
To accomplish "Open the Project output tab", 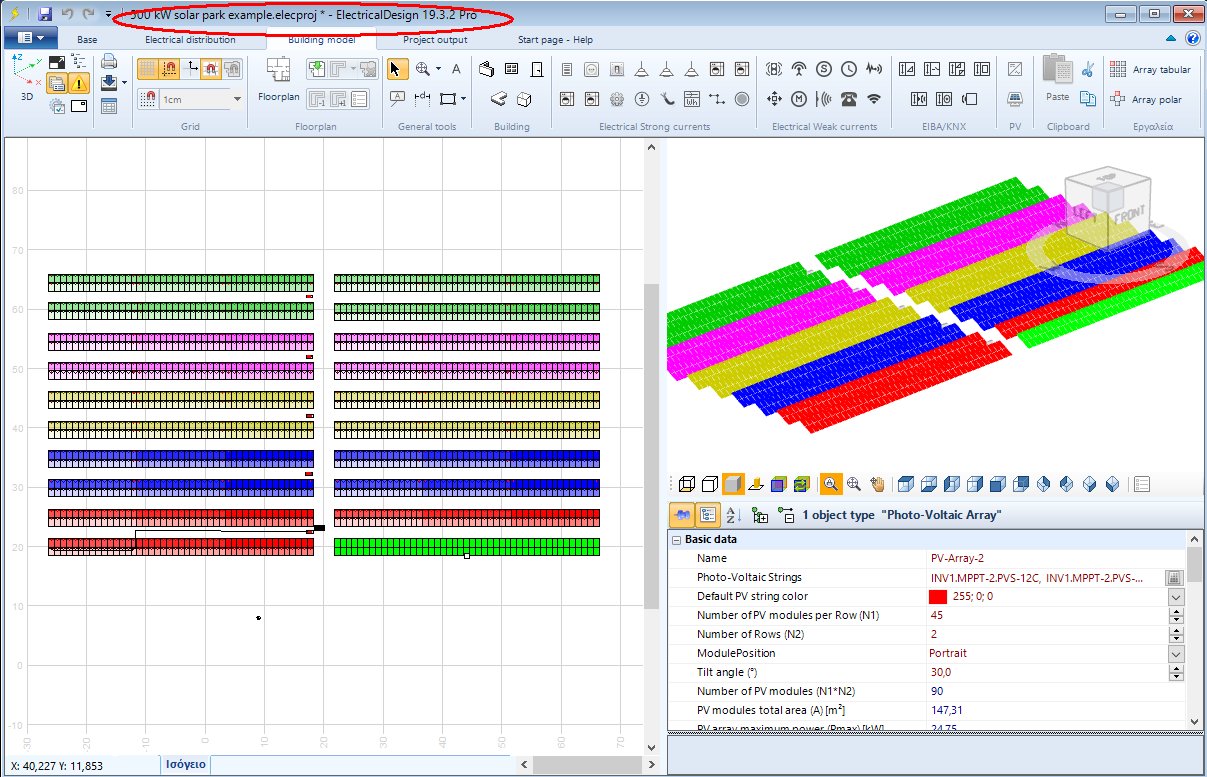I will [437, 40].
